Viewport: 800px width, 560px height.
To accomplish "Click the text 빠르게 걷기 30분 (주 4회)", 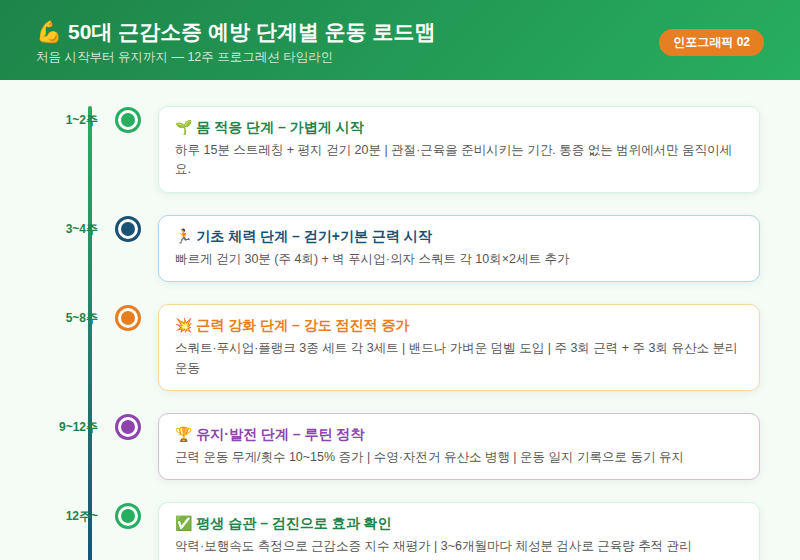I will coord(246,259).
